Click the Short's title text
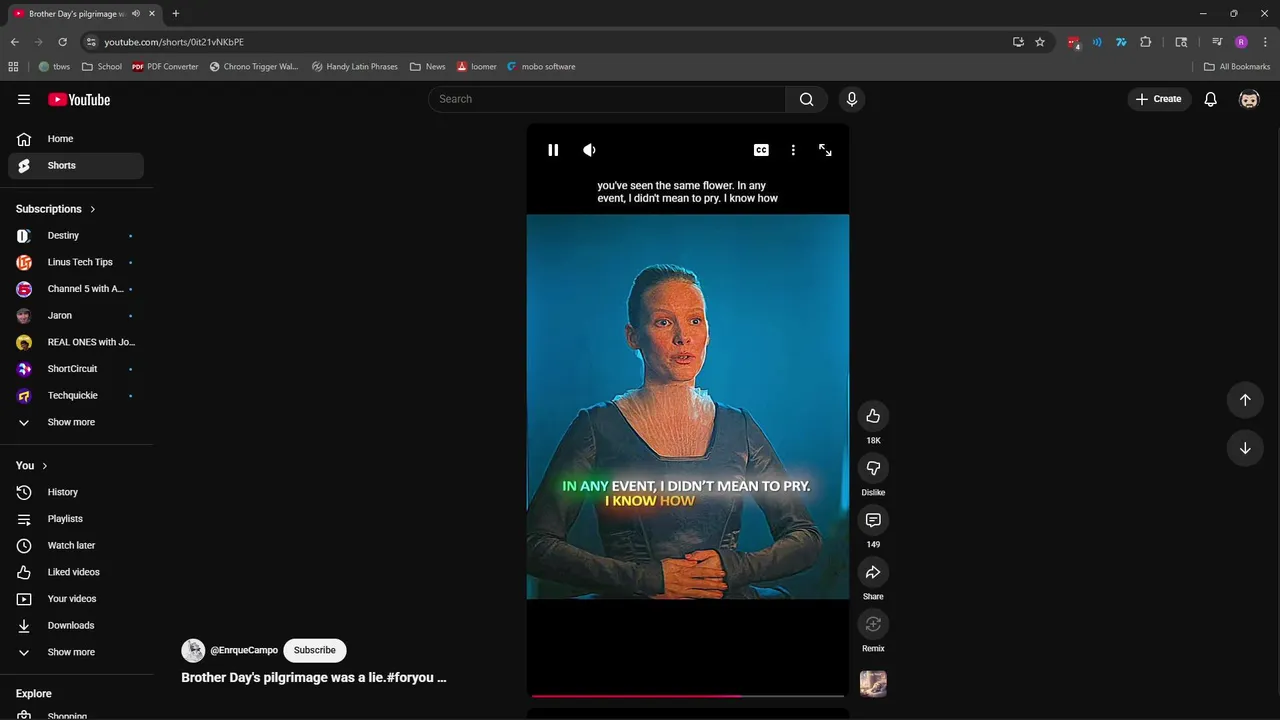Screen dimensions: 1280x720 [313, 678]
